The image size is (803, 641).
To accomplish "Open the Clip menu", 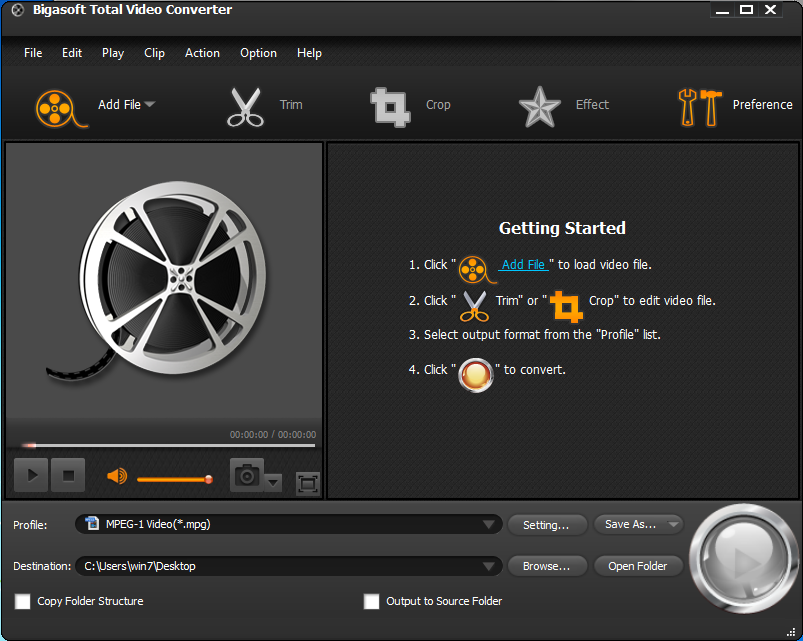I will [154, 53].
